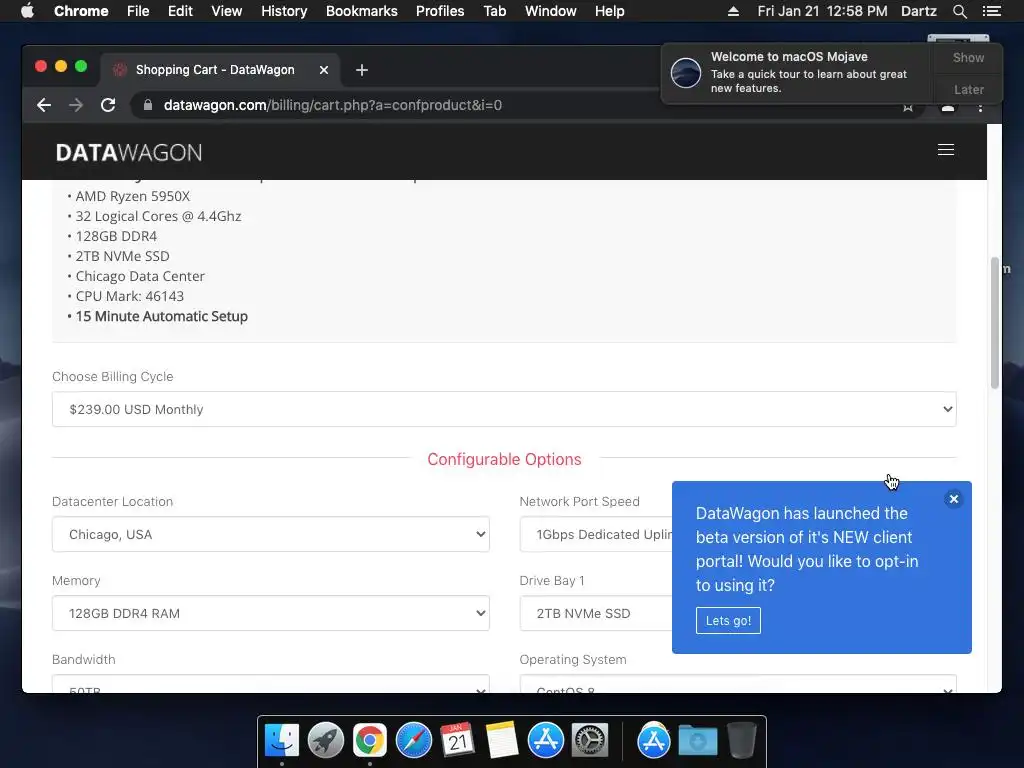Click Chrome icon in the dock
Screen dimensions: 1024x768
(370, 741)
